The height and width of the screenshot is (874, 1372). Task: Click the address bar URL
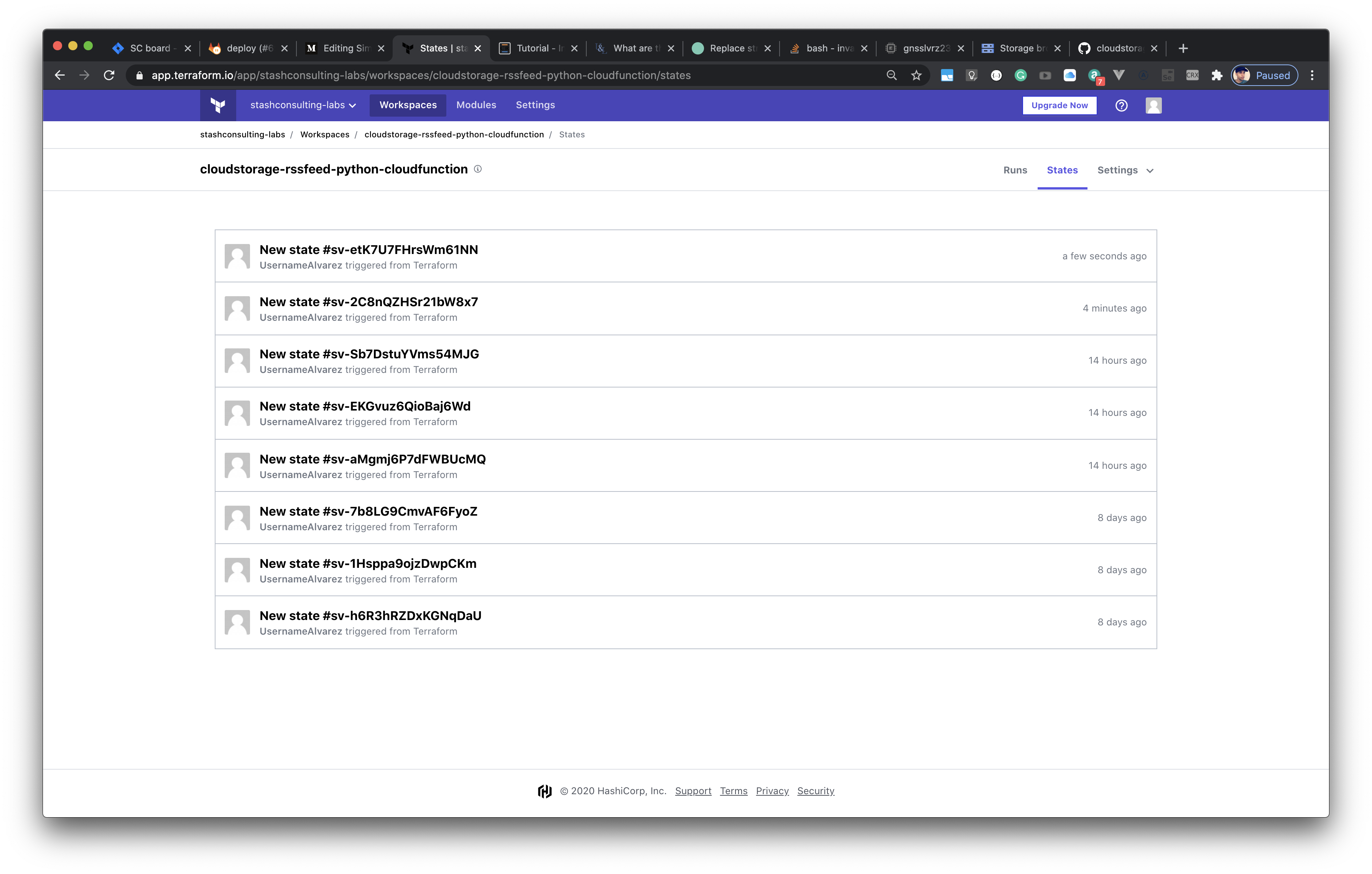click(421, 75)
